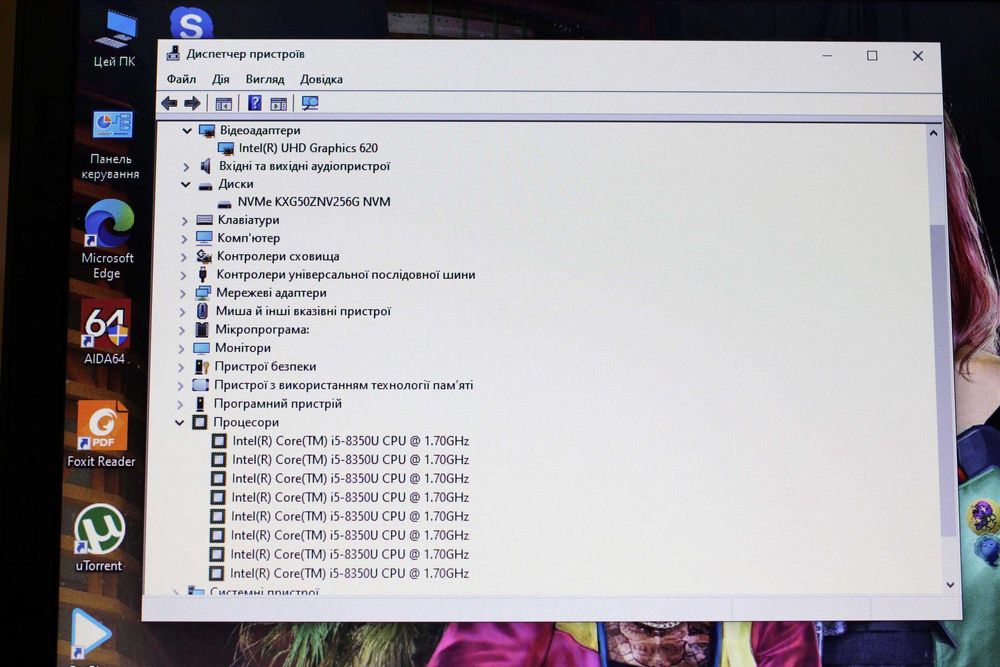1000x667 pixels.
Task: Click the firmware chip icon beside Мікропрограма
Action: [202, 330]
